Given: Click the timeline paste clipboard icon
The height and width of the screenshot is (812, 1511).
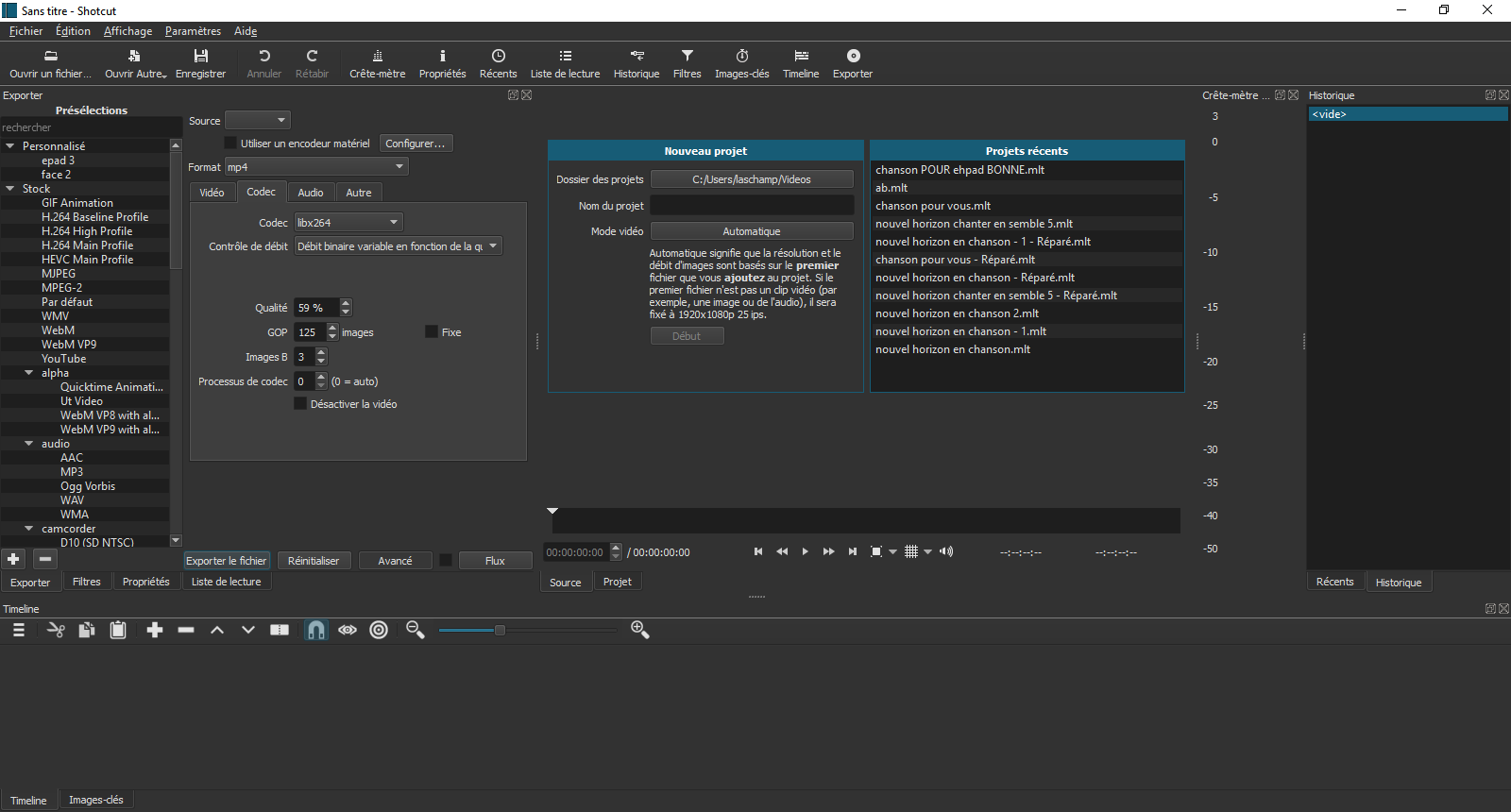Looking at the screenshot, I should point(118,630).
